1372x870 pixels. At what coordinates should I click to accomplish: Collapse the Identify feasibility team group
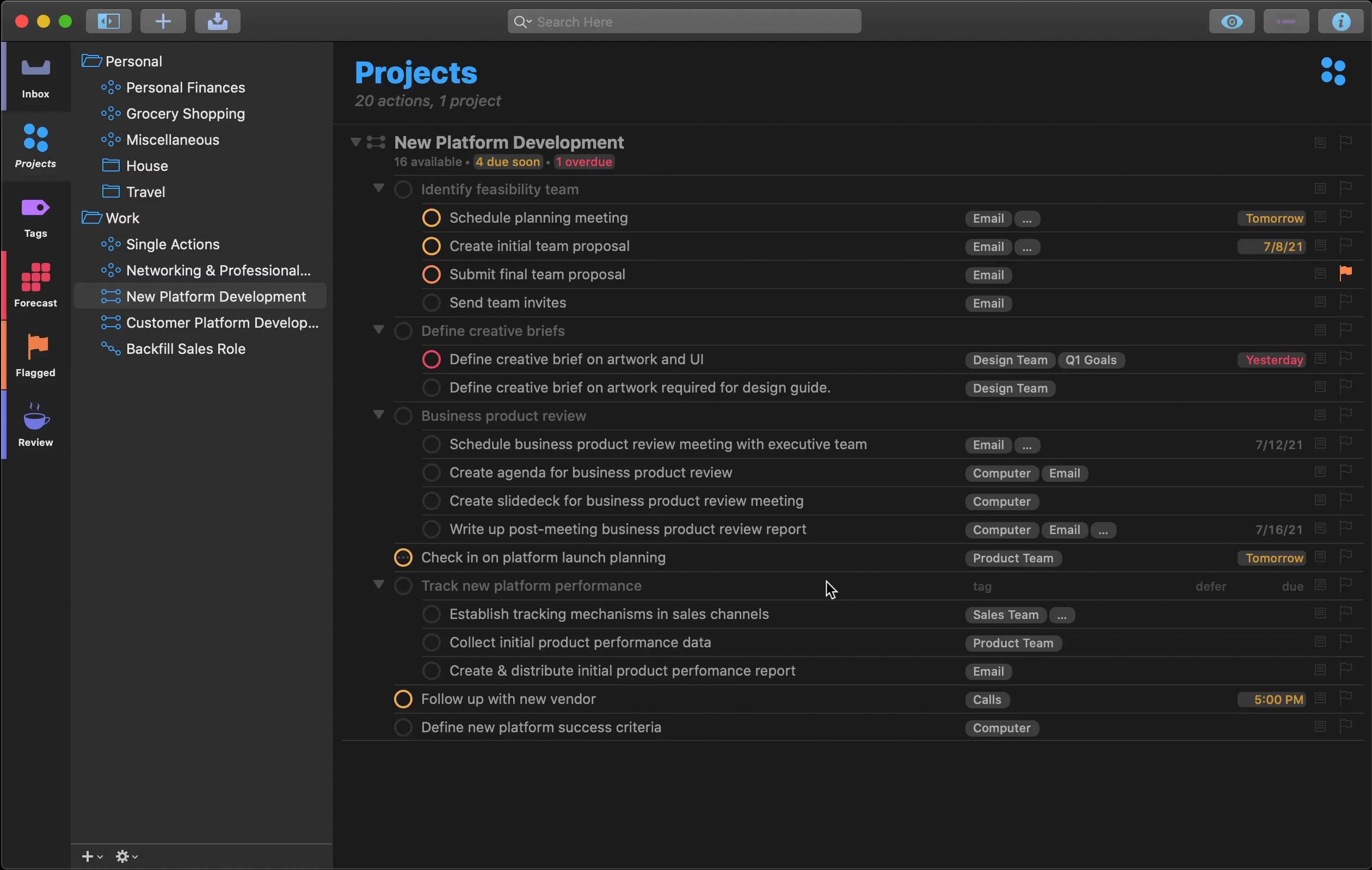(x=378, y=189)
